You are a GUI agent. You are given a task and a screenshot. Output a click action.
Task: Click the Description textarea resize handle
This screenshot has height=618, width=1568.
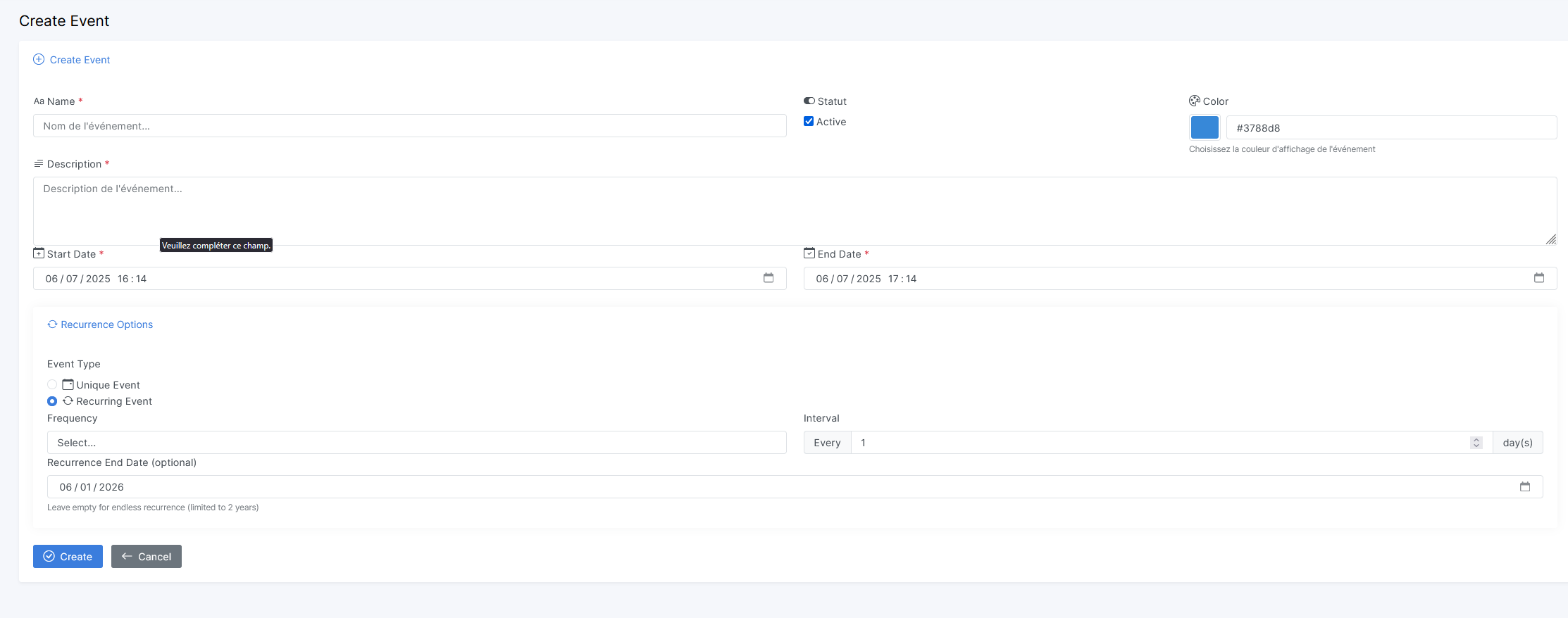click(1550, 239)
